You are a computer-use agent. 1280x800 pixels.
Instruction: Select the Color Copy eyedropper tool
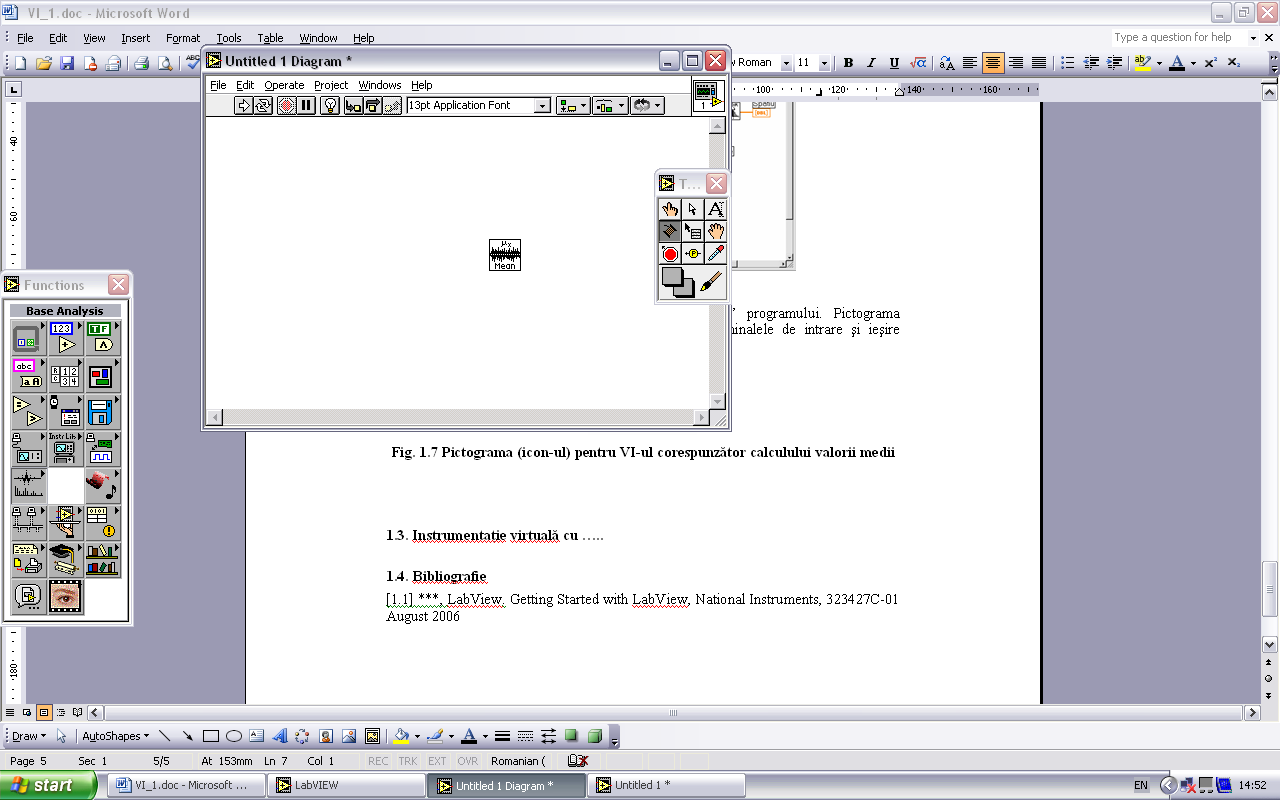(x=716, y=254)
